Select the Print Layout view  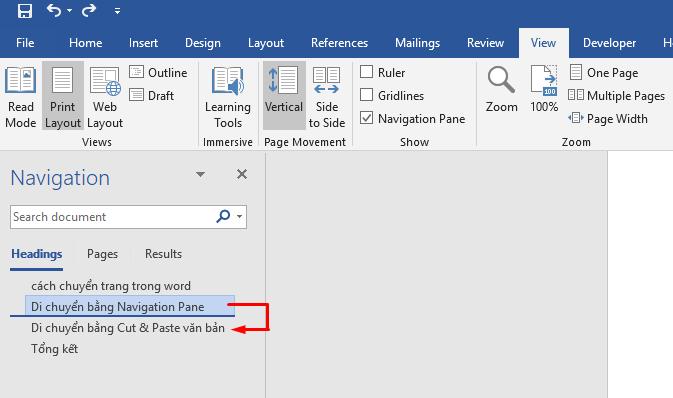point(63,96)
